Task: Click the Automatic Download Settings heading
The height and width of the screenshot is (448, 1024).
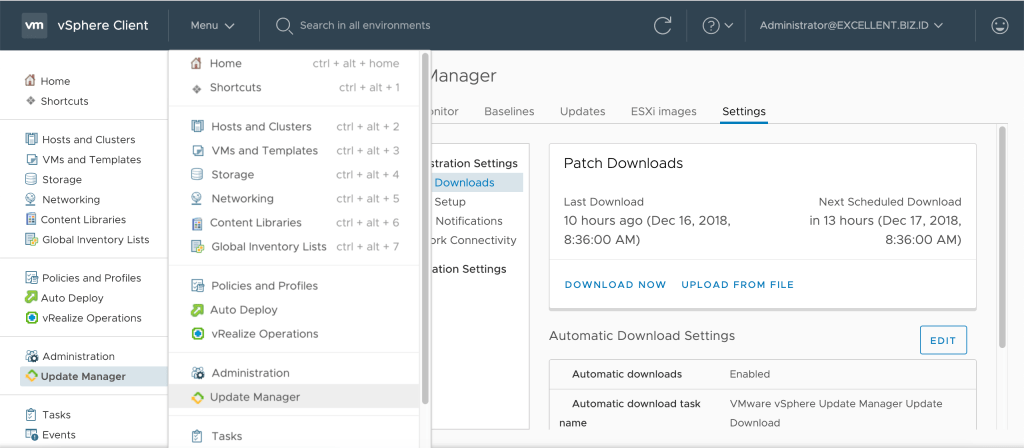Action: coord(642,336)
